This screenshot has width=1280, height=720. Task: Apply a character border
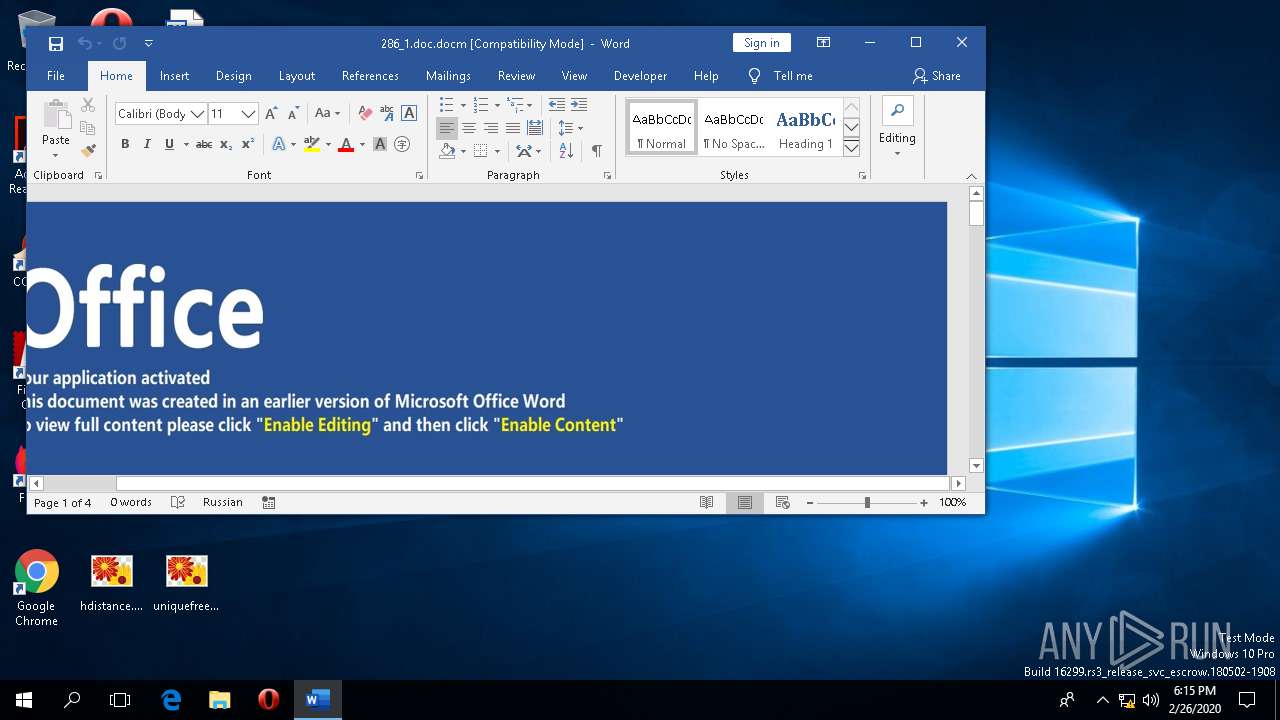pyautogui.click(x=408, y=113)
